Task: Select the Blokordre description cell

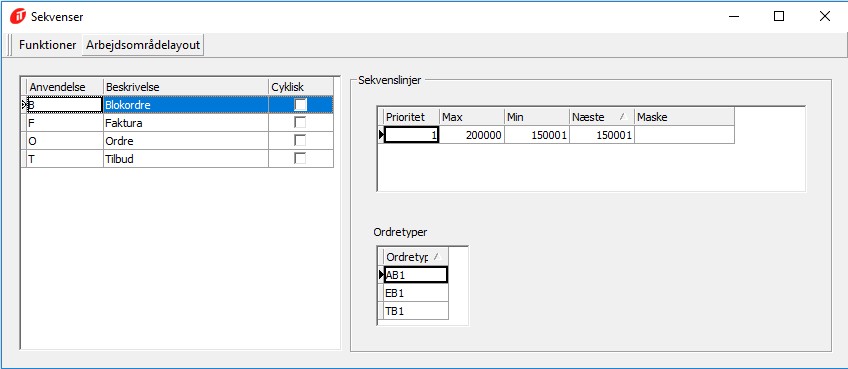Action: pos(186,105)
